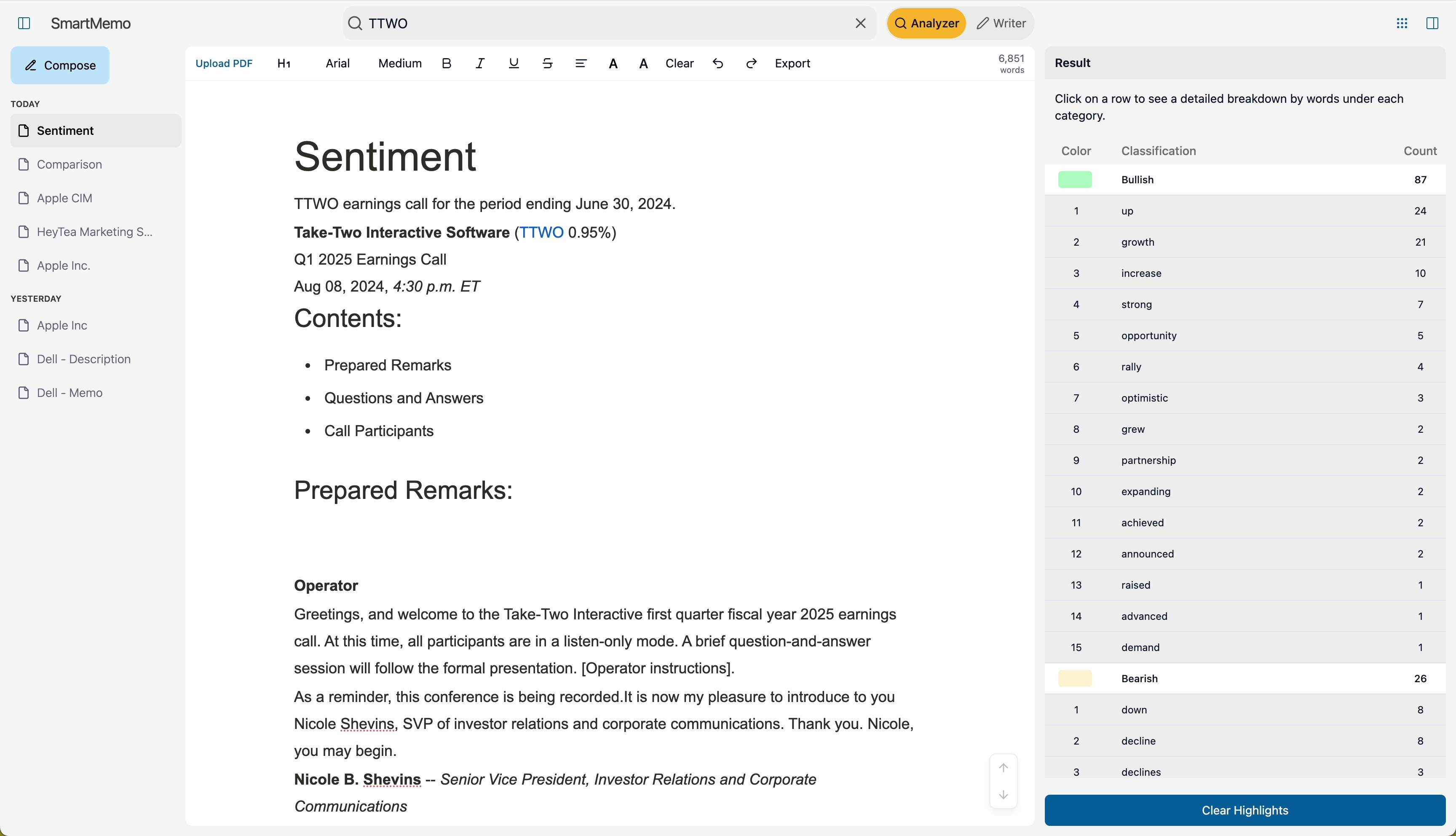The height and width of the screenshot is (836, 1456).
Task: Open the Medium font size dropdown
Action: pos(399,63)
